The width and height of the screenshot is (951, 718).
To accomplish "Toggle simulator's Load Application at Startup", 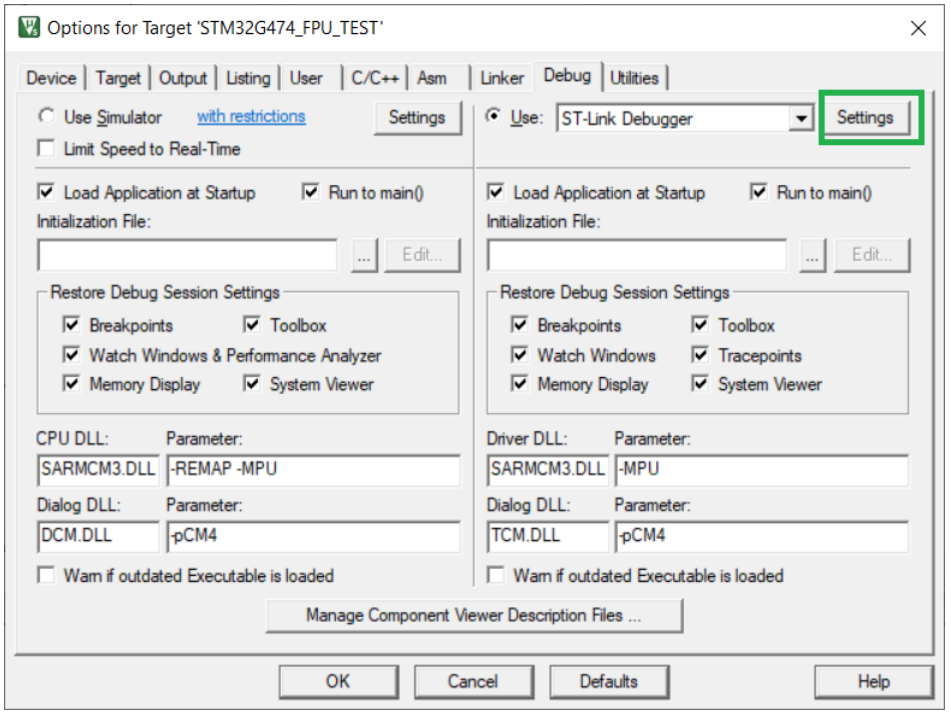I will tap(46, 192).
